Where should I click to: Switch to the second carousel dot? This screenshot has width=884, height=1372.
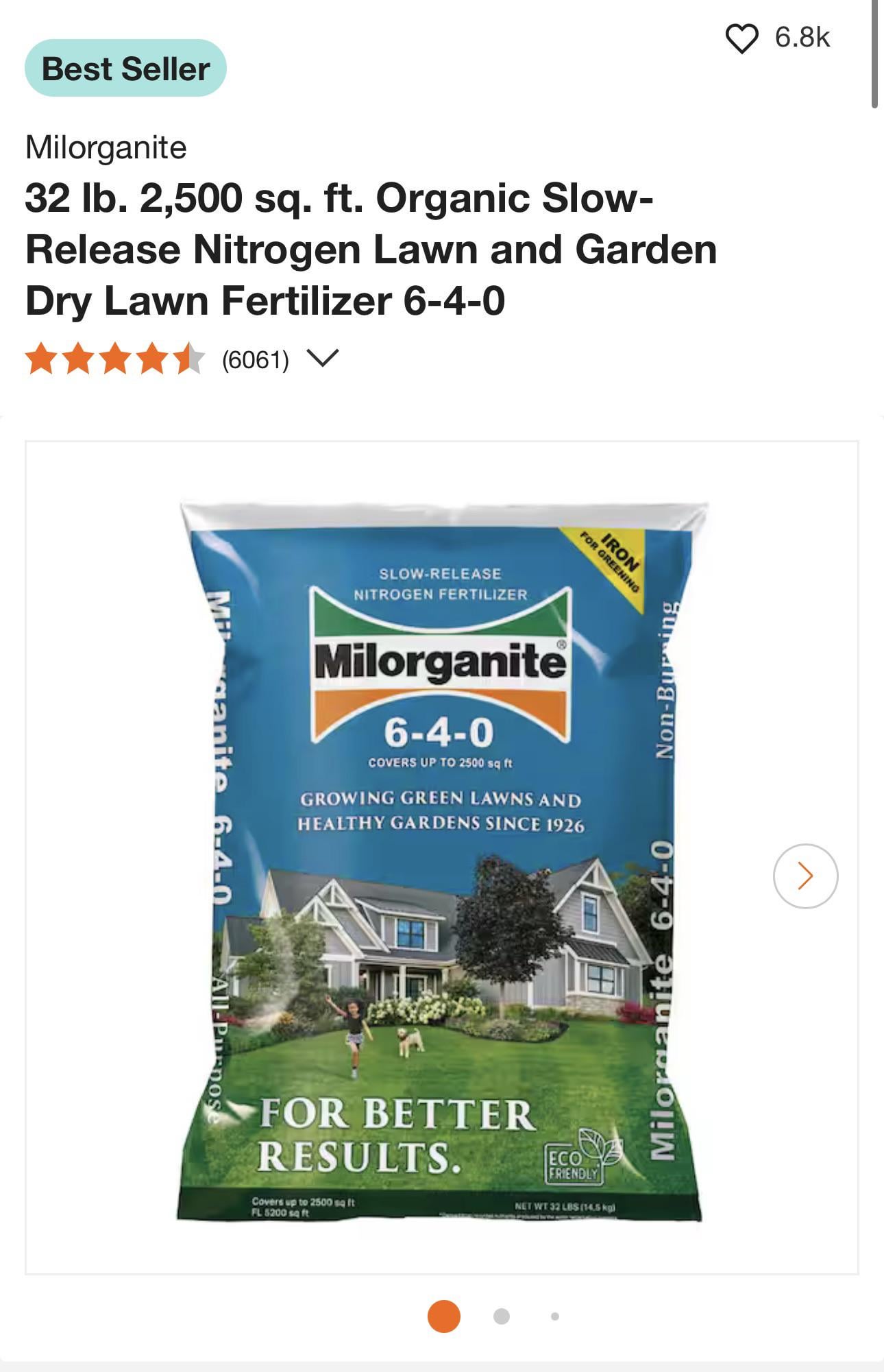(501, 1316)
